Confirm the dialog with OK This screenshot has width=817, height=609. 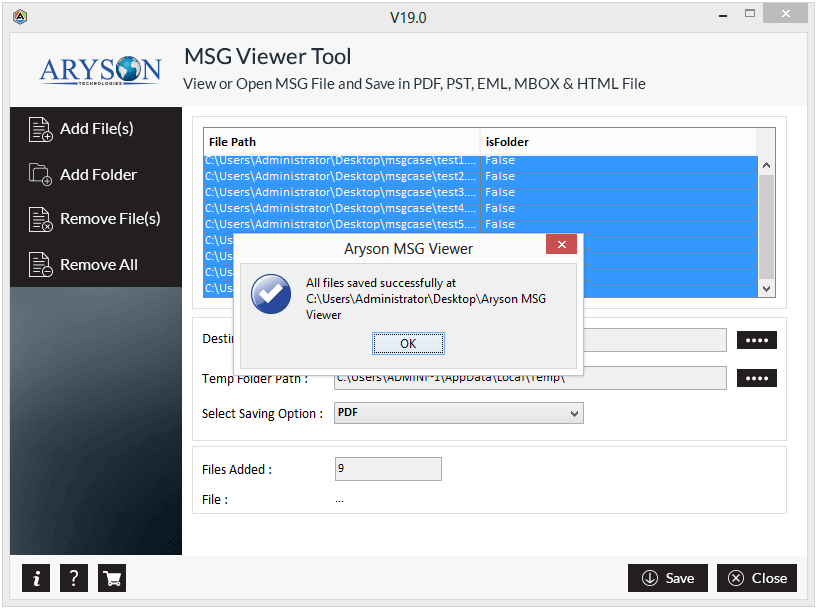click(x=408, y=344)
